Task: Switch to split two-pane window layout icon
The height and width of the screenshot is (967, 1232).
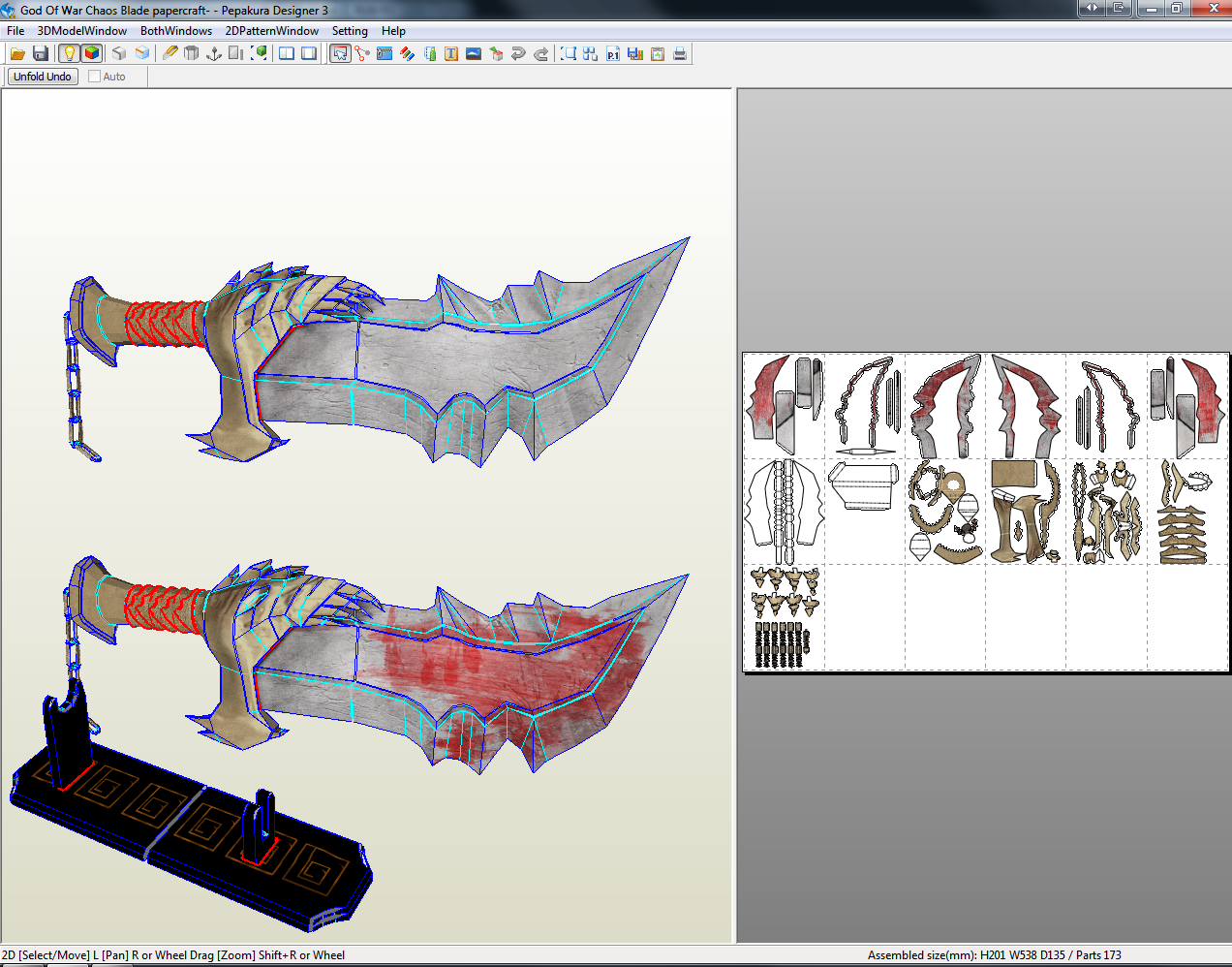Action: (287, 53)
